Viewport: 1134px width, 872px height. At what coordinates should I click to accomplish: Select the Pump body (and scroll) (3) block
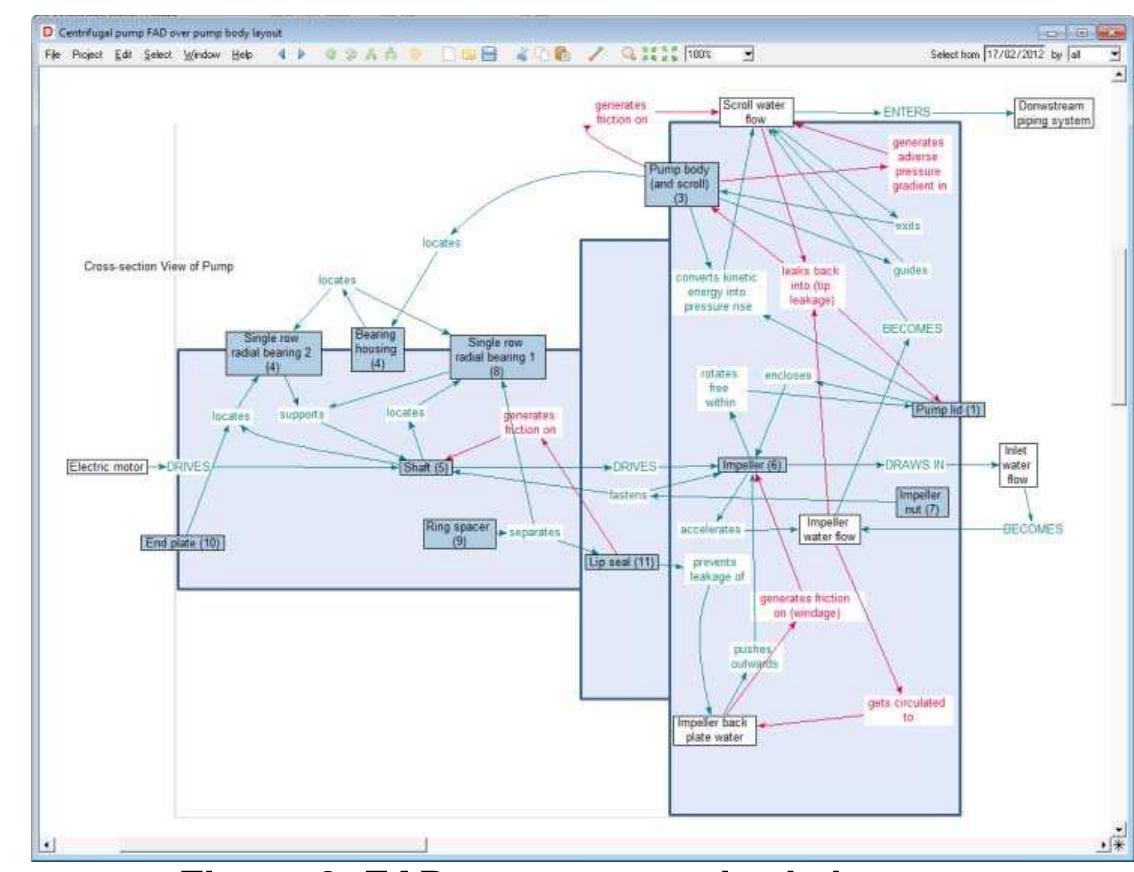click(x=681, y=184)
